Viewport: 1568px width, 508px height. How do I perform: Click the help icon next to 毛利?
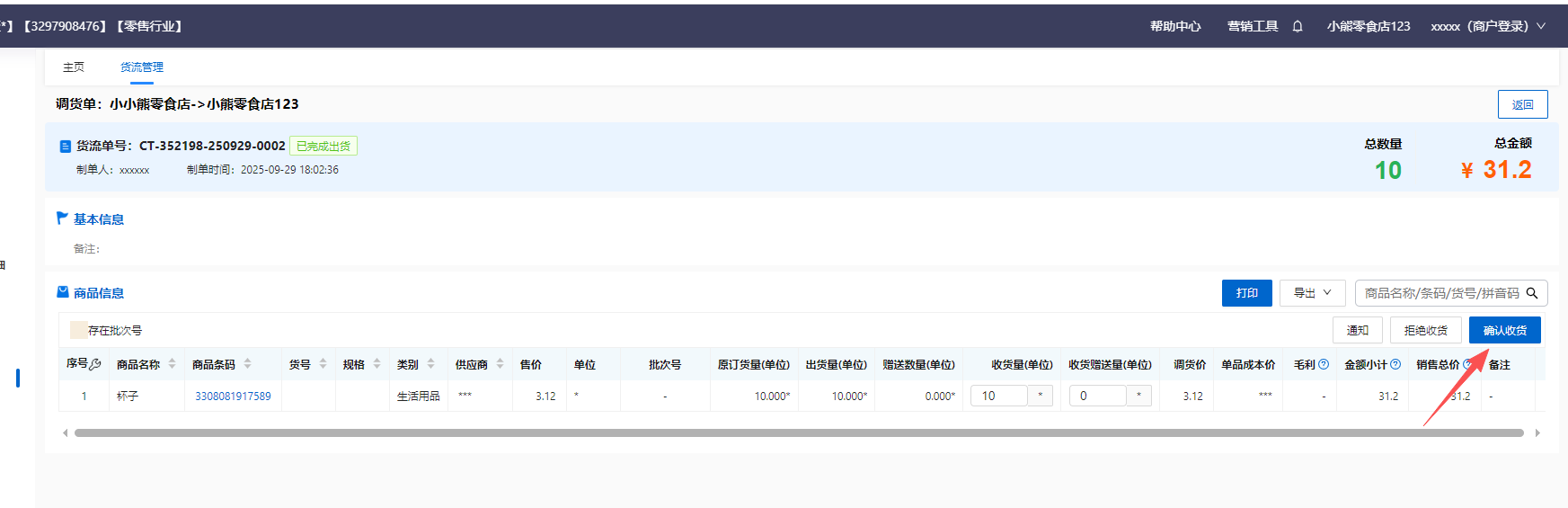click(1323, 364)
